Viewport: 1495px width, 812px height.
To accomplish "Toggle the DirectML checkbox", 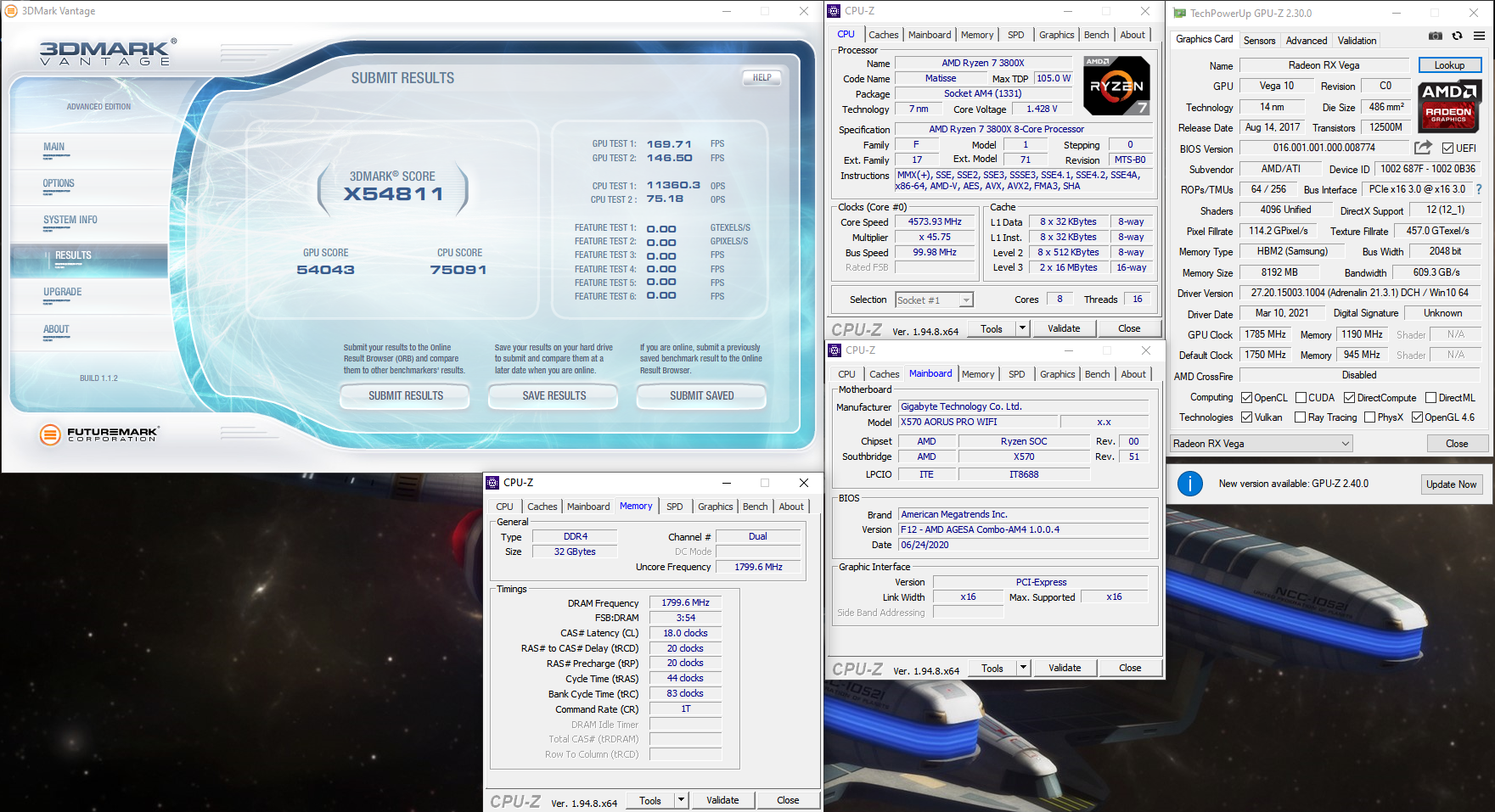I will point(1431,398).
